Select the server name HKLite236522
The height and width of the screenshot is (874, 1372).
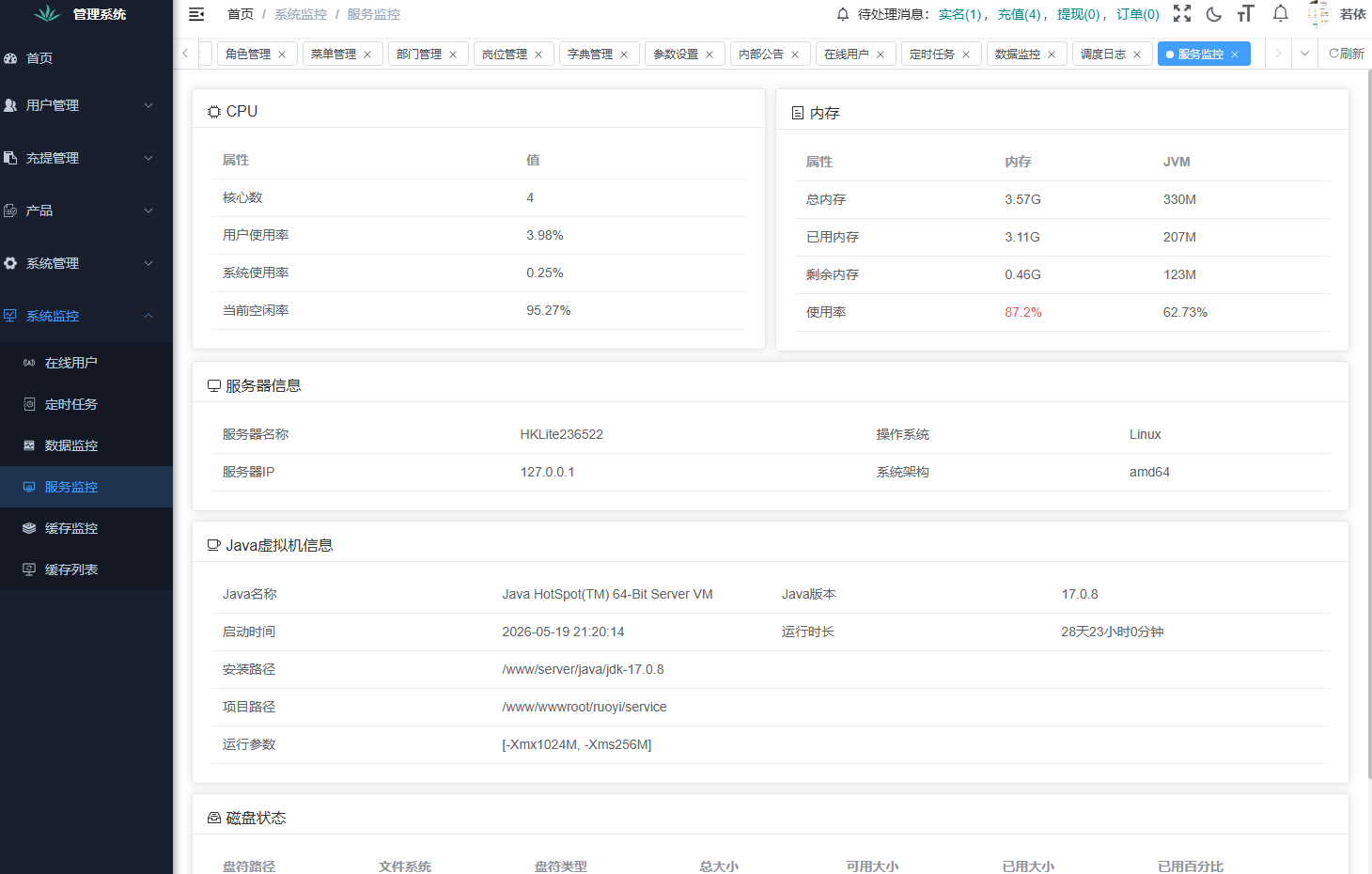(562, 434)
